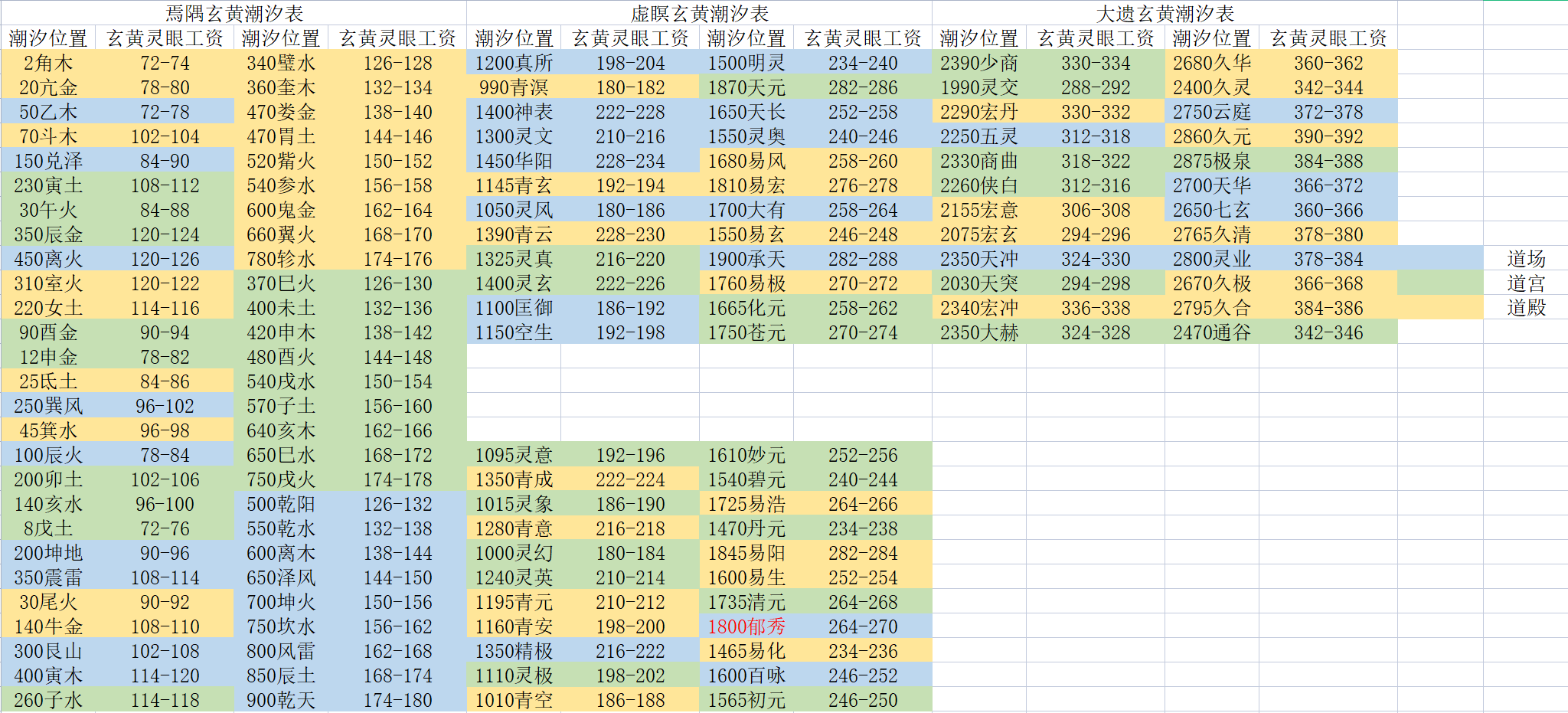Select cell 2800灵业
This screenshot has height=713, width=1568.
click(x=1212, y=258)
